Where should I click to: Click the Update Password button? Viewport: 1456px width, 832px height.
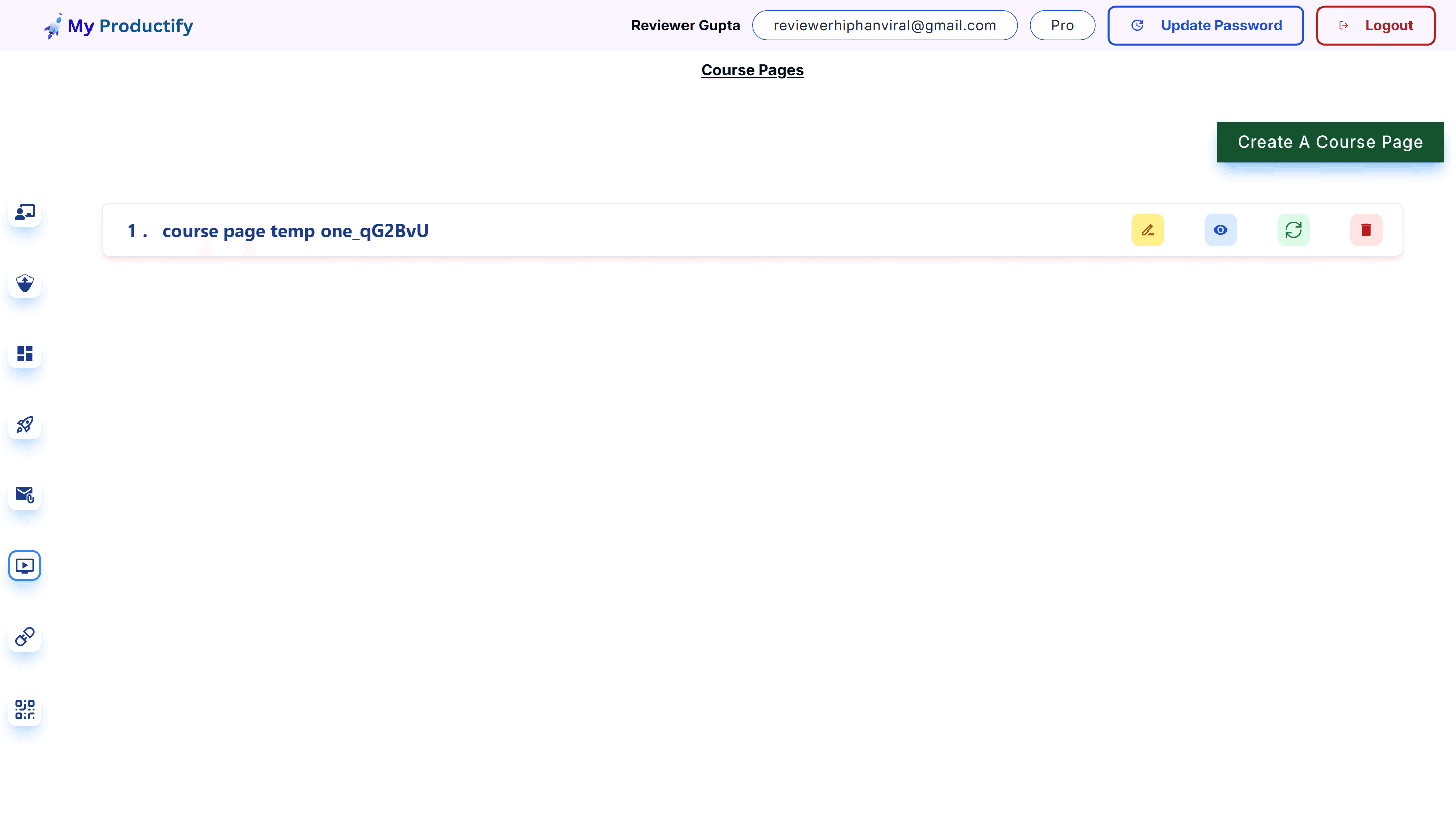[x=1205, y=26]
